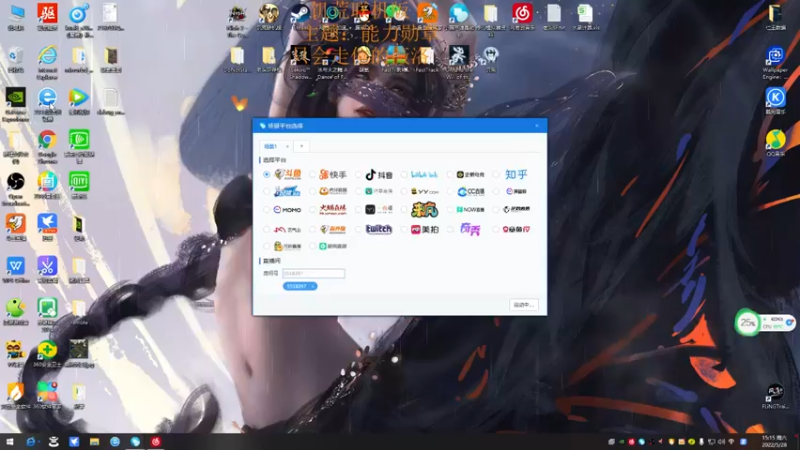Open This PC desktop icon
This screenshot has height=450, width=800.
(x=16, y=16)
